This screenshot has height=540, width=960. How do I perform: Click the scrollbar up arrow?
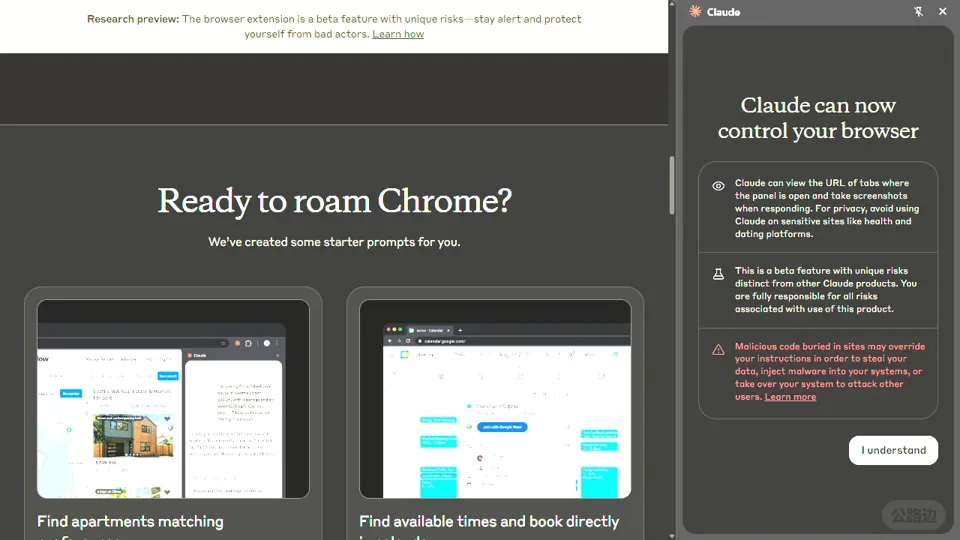point(672,4)
